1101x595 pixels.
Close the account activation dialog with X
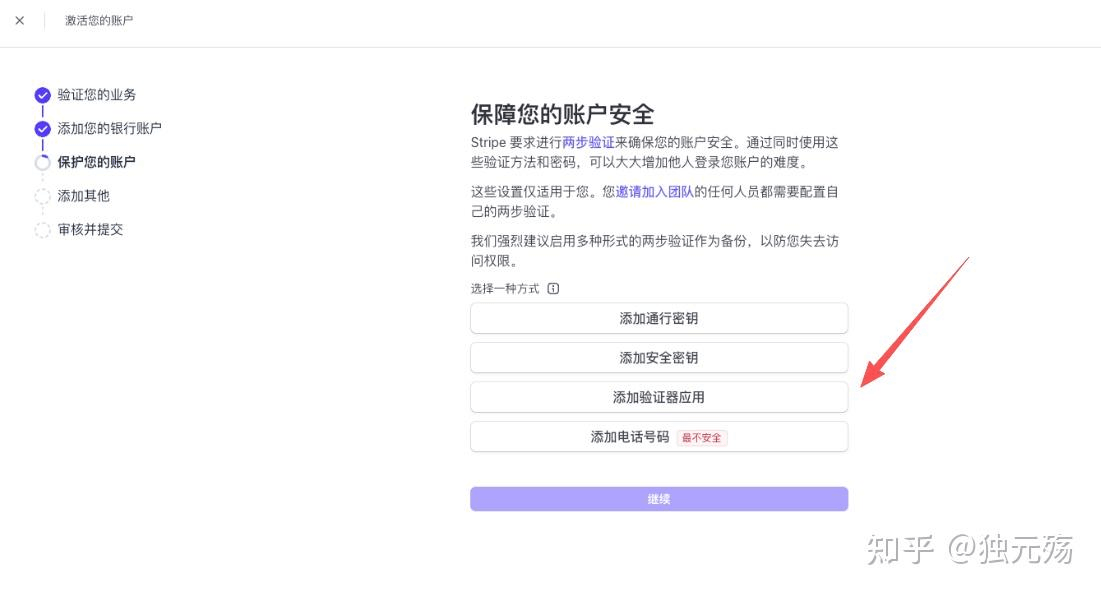tap(20, 20)
